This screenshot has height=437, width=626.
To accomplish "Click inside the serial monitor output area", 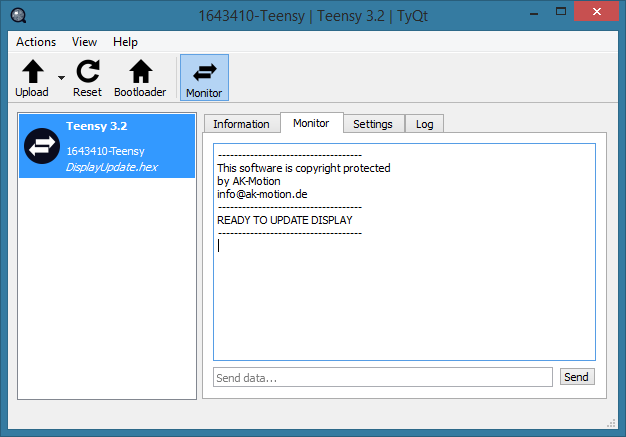I will click(x=404, y=300).
